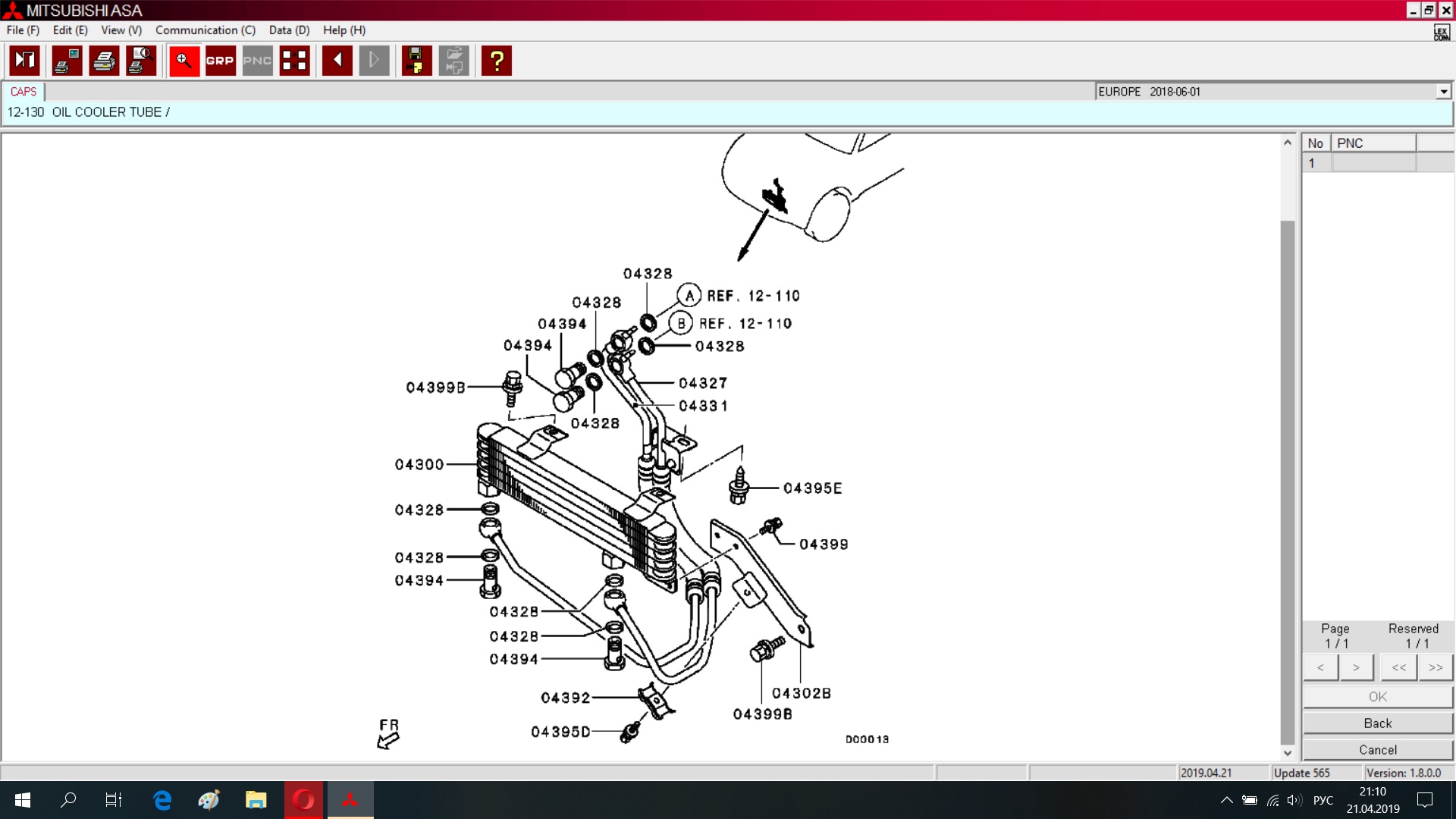Click the Cancel button
1456x819 pixels.
1377,750
